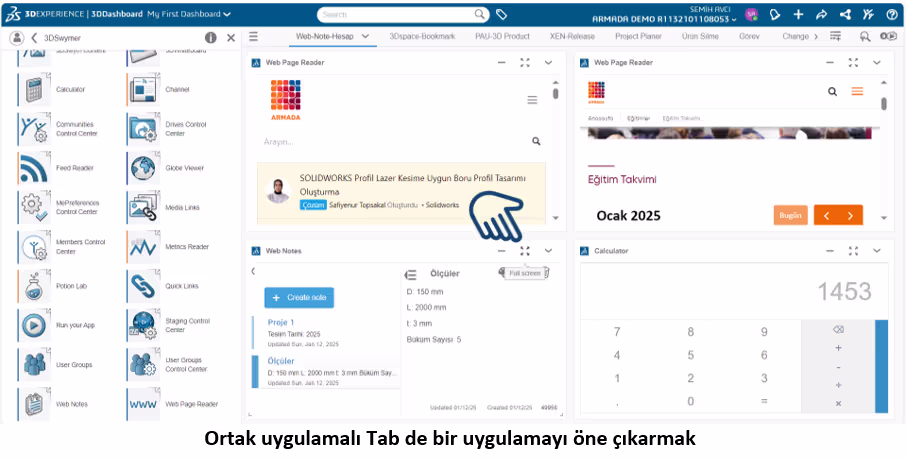Viewport: 906px width, 458px height.
Task: Open the Web Notes widget chevron menu
Action: tap(548, 251)
